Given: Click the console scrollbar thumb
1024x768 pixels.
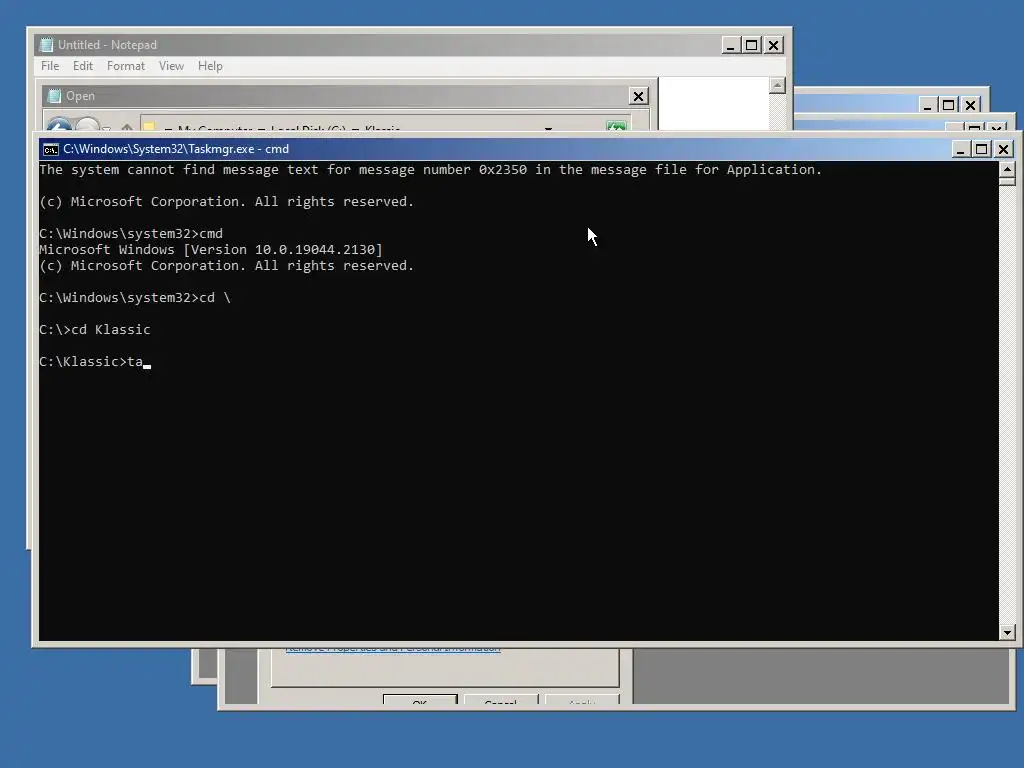Looking at the screenshot, I should (1007, 181).
